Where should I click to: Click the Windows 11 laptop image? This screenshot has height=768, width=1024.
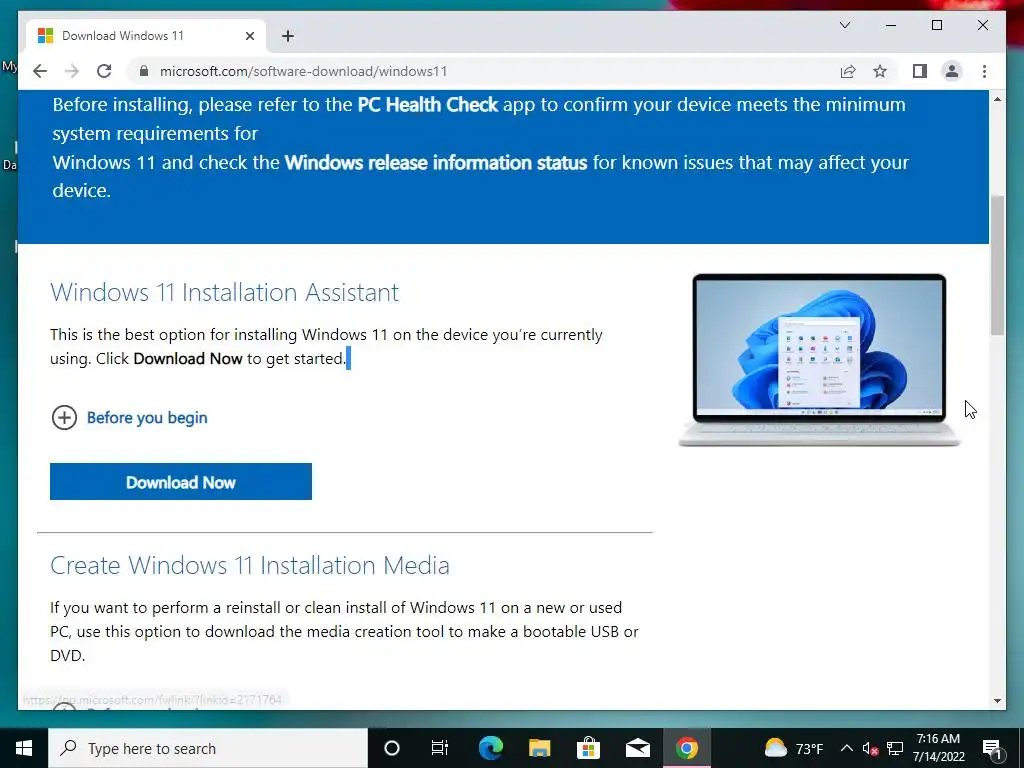[819, 360]
